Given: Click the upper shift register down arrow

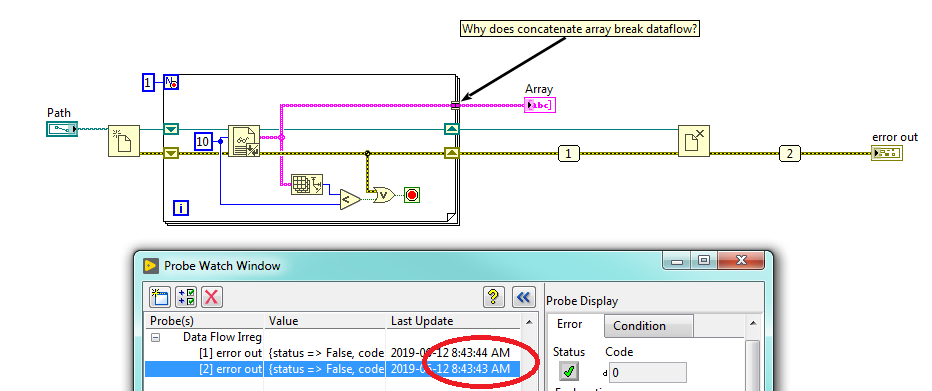Looking at the screenshot, I should tap(171, 129).
